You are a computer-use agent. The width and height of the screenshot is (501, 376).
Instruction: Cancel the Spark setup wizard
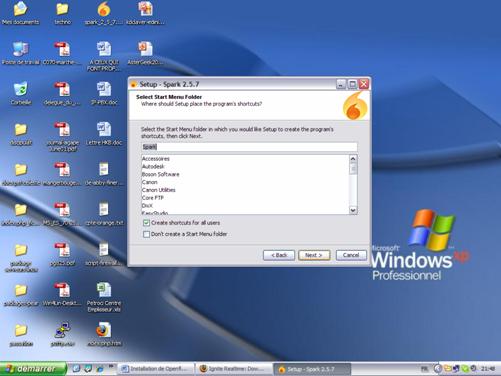[351, 255]
